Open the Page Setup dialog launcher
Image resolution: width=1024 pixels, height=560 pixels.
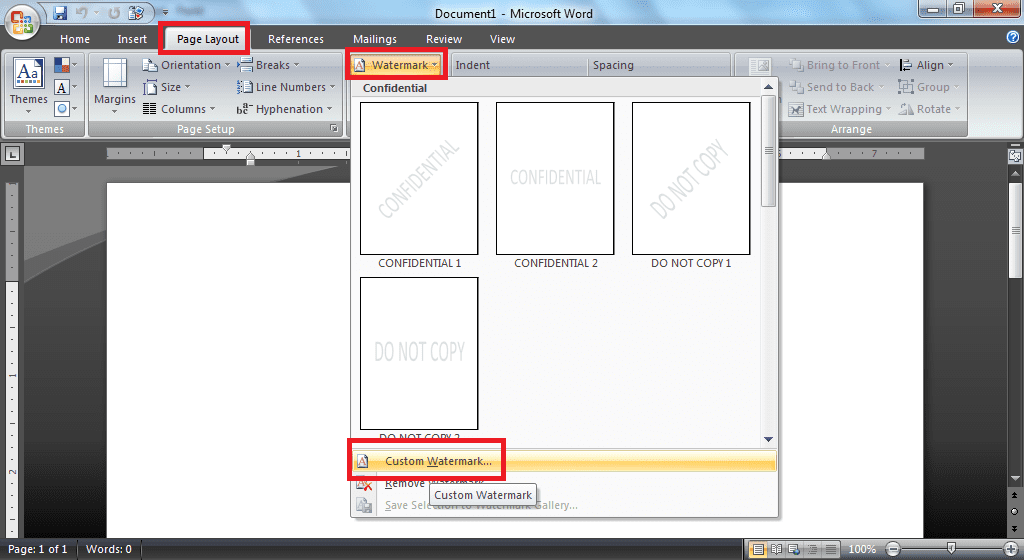(334, 129)
